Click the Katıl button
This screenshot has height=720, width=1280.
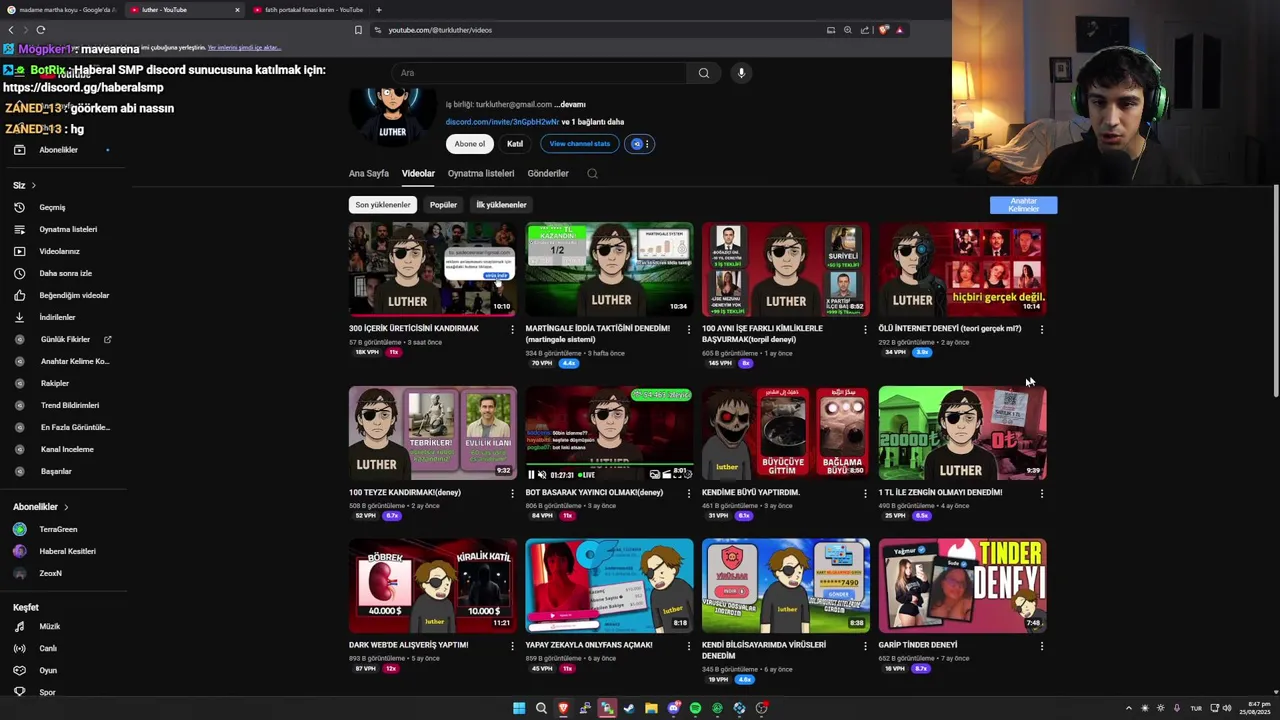[515, 144]
